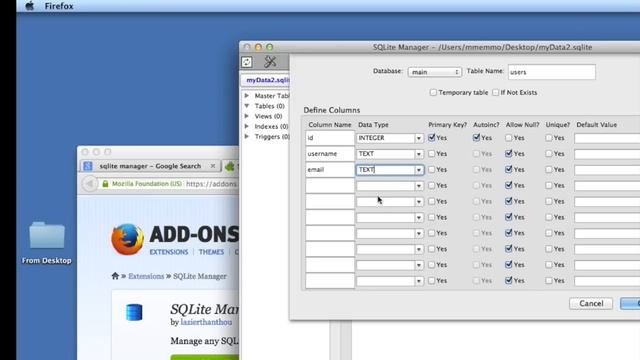The height and width of the screenshot is (360, 640).
Task: Uncheck Allow Null for the email column
Action: tap(509, 169)
